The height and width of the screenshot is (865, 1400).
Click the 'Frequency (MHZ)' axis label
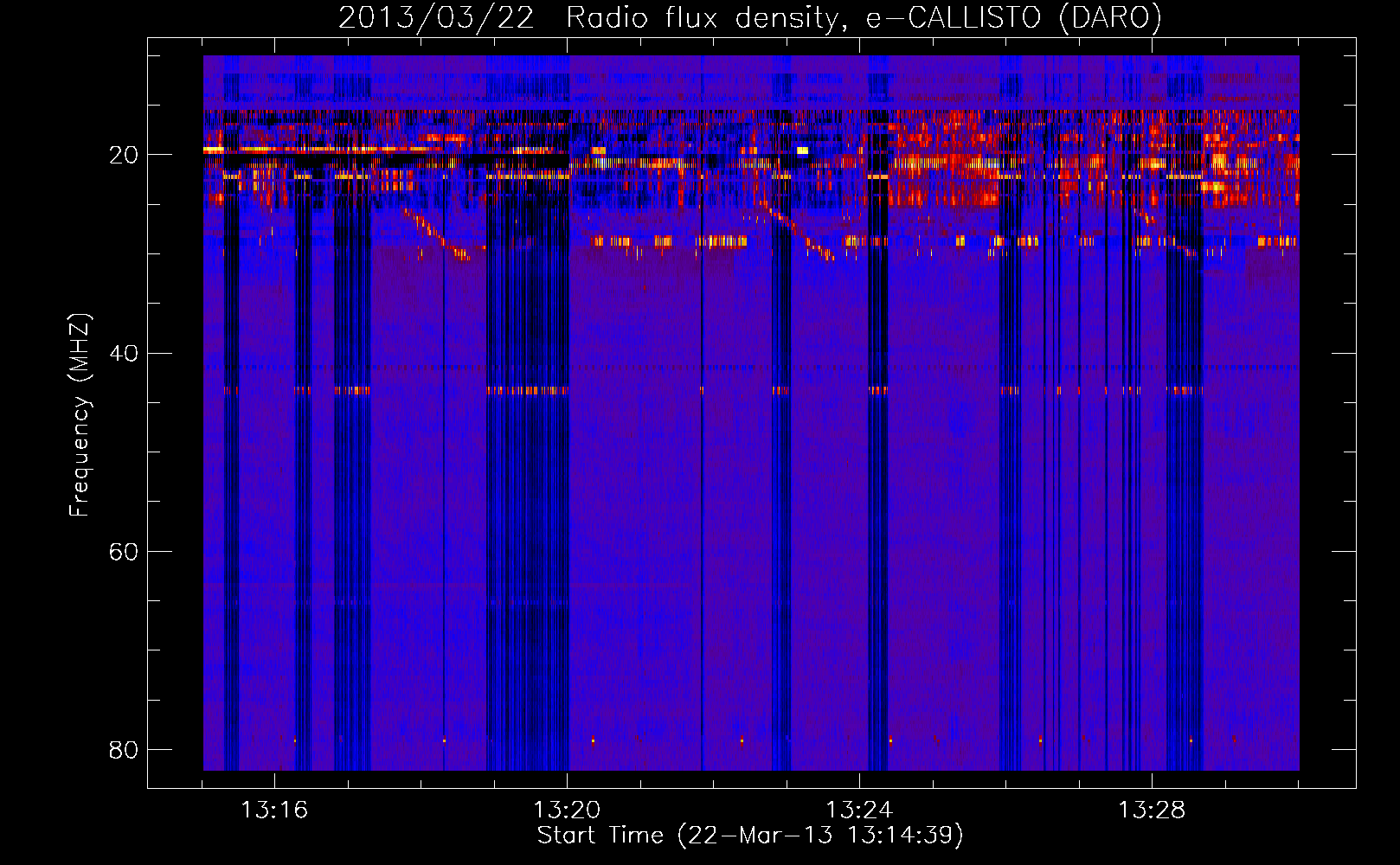coord(80,415)
